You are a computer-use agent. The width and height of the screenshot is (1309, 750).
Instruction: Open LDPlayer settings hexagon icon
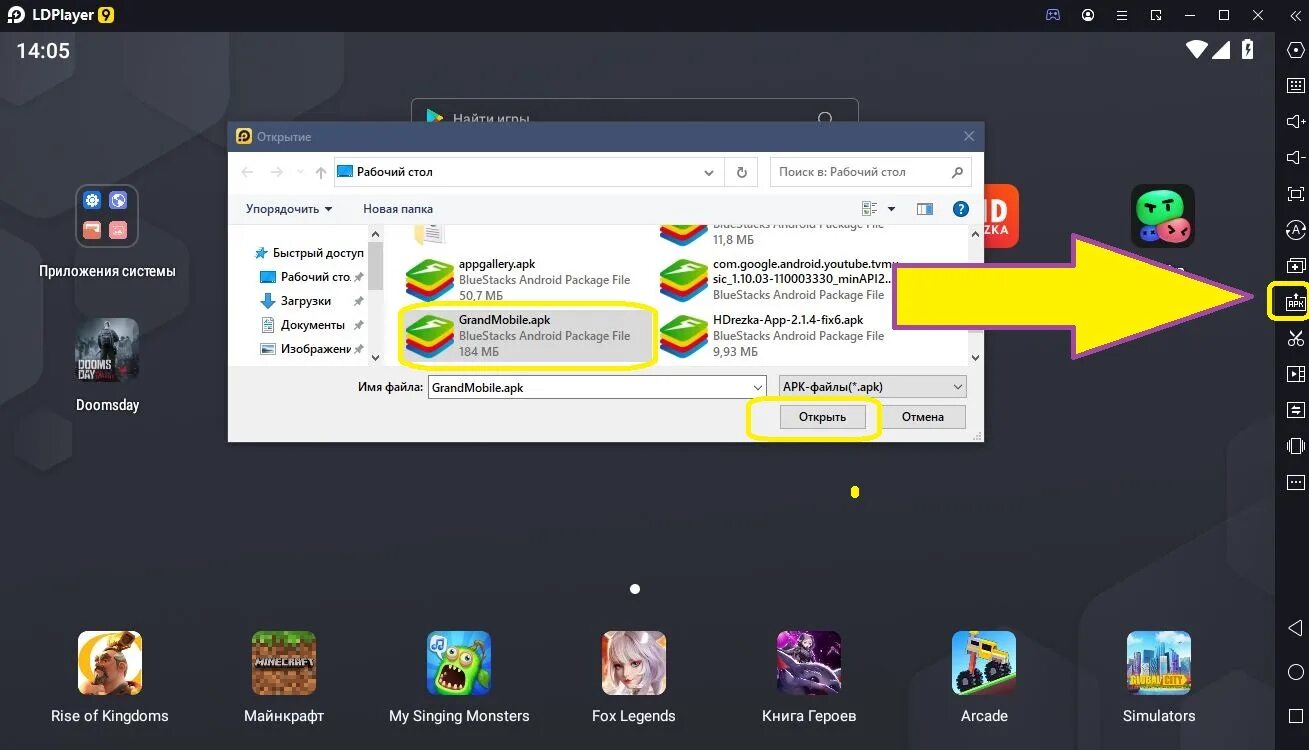click(x=1295, y=50)
